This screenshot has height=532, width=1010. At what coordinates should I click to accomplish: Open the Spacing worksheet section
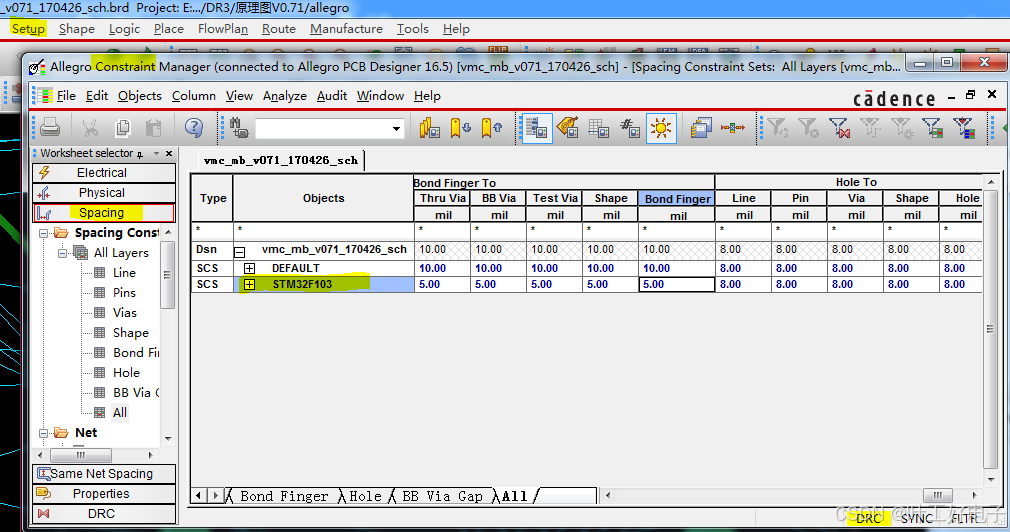click(104, 213)
